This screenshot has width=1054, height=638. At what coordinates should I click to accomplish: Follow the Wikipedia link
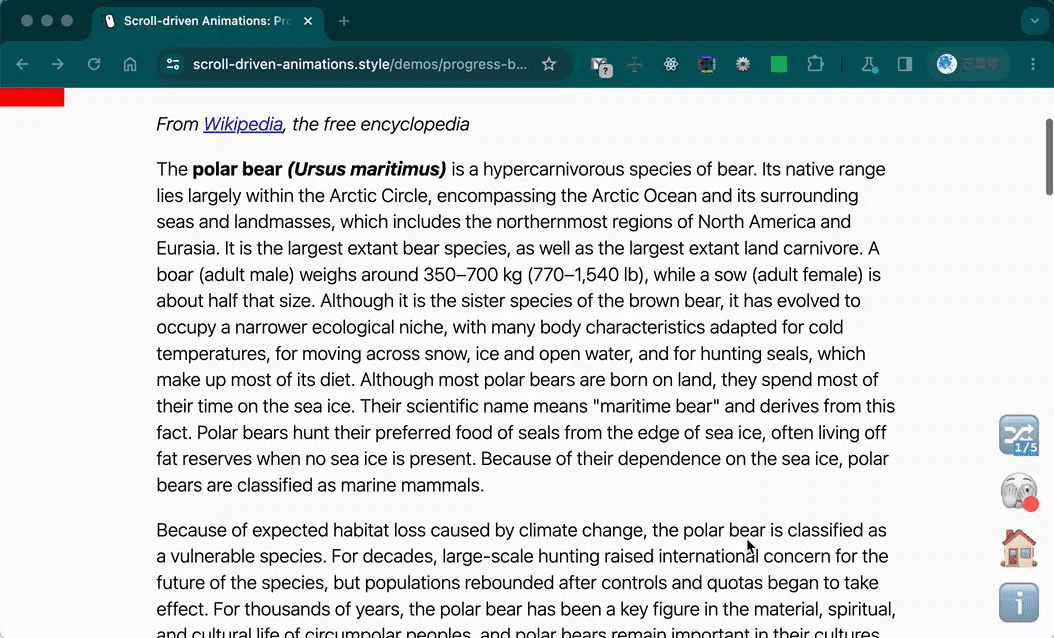click(243, 124)
